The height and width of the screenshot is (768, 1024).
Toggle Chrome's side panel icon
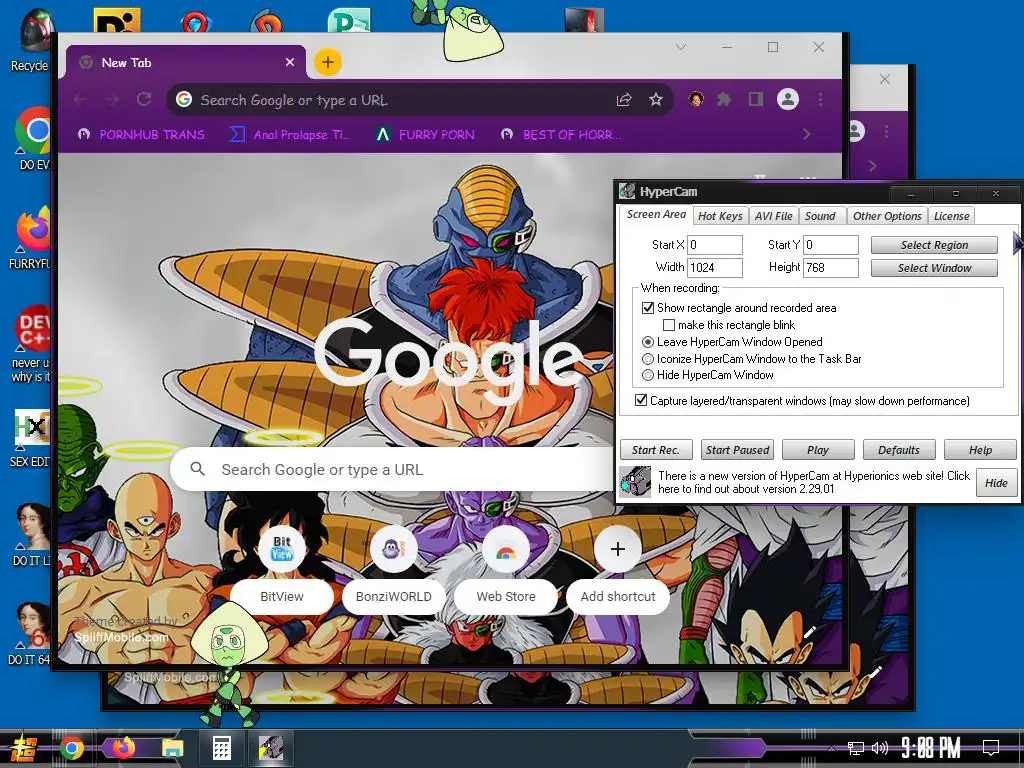[x=756, y=99]
